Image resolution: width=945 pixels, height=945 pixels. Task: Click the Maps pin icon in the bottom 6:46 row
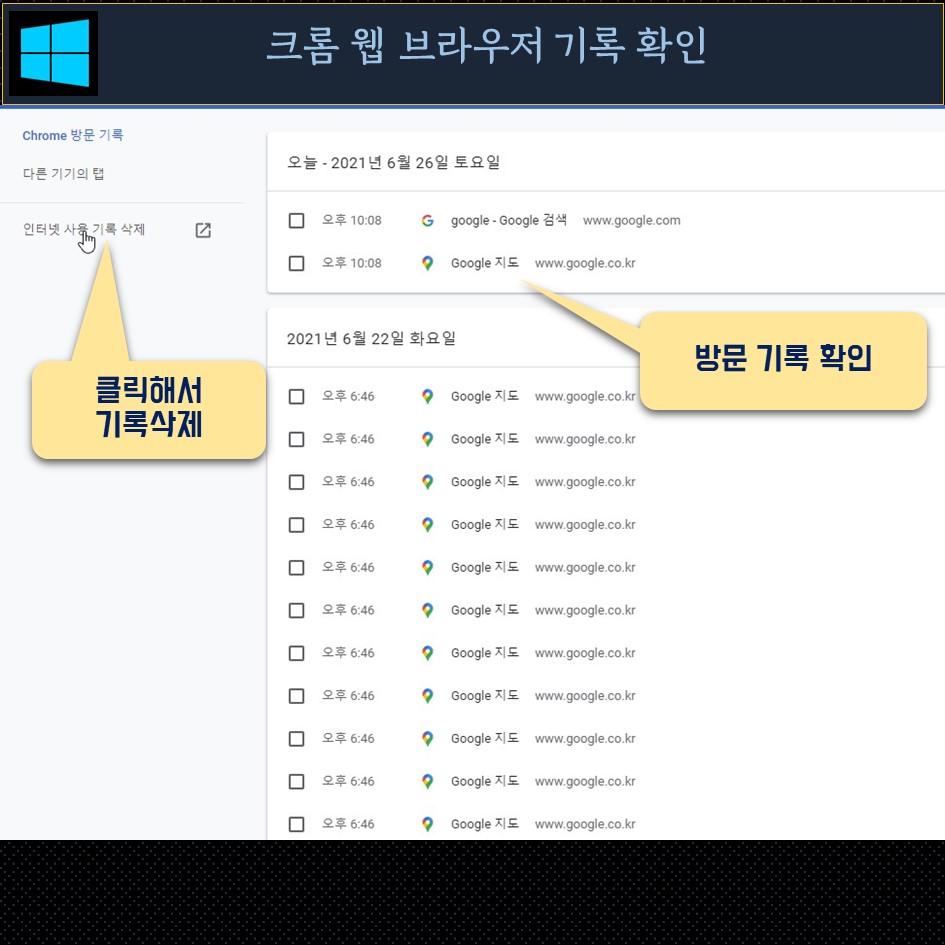[x=427, y=824]
